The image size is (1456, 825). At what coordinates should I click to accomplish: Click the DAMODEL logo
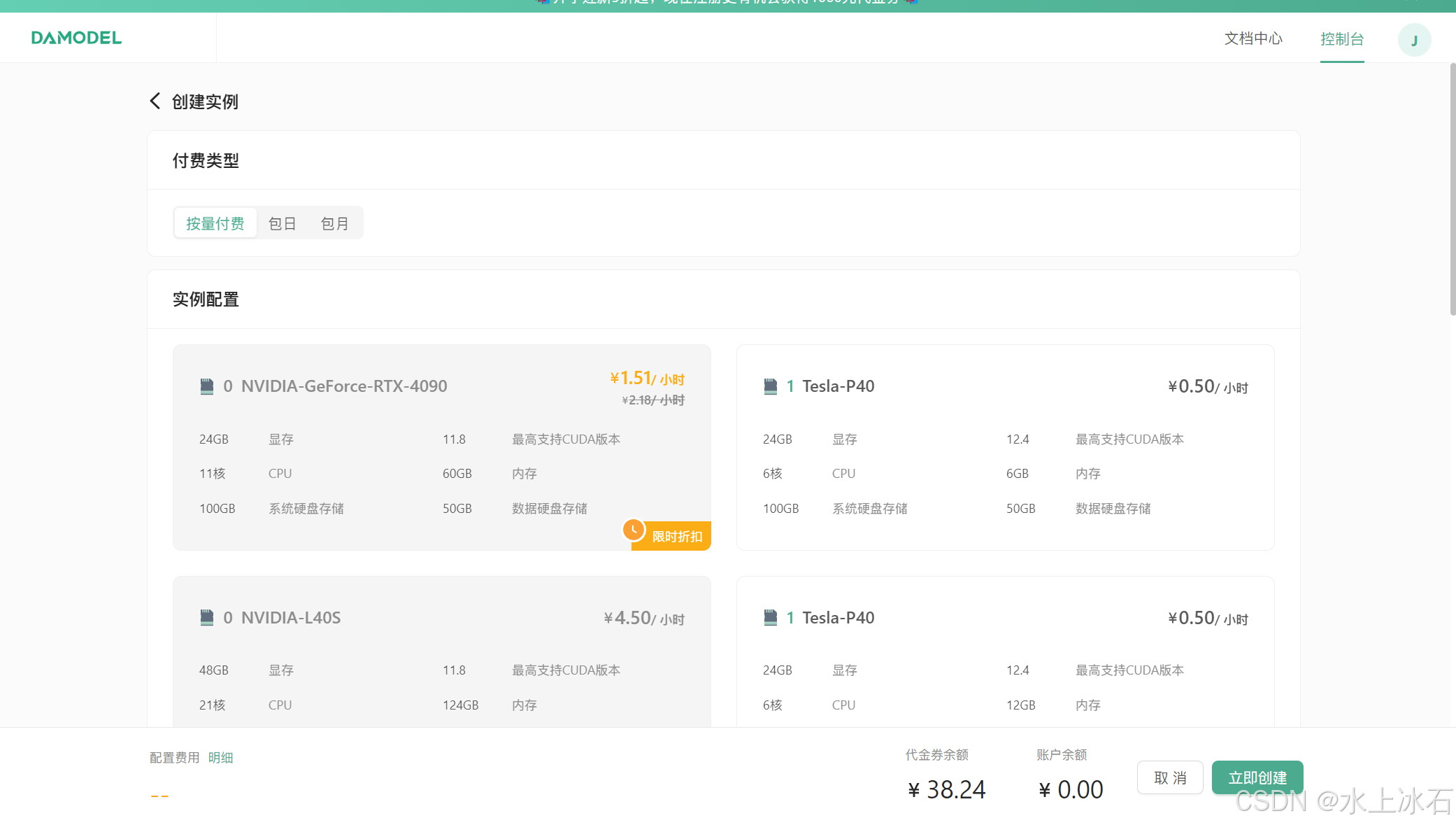76,38
